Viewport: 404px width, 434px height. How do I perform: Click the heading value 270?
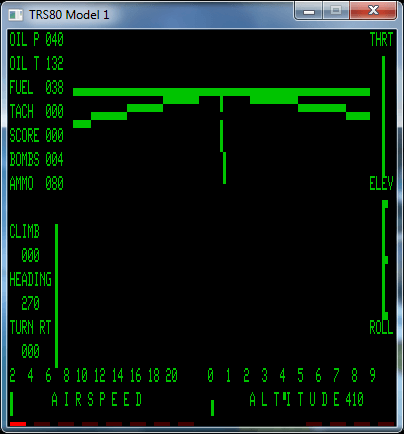pyautogui.click(x=30, y=303)
